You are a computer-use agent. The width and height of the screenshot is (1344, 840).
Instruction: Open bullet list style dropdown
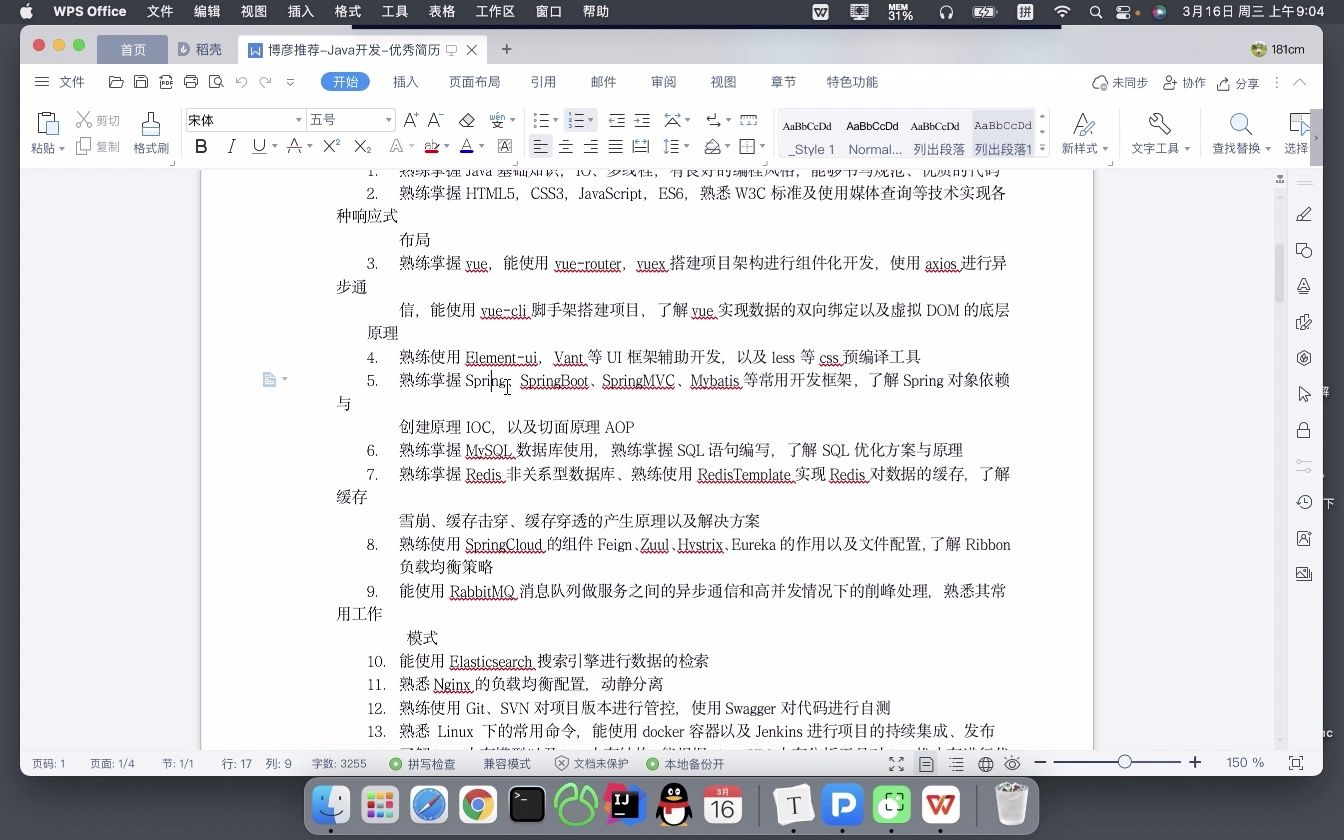555,120
